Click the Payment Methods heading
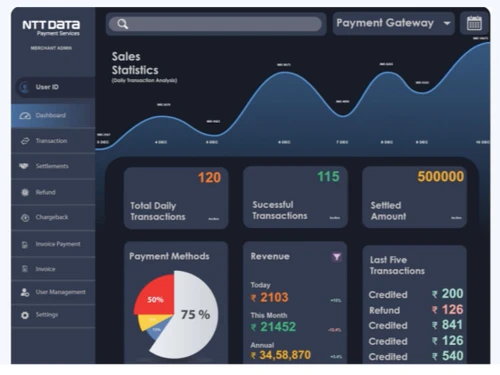The height and width of the screenshot is (375, 500). click(169, 256)
